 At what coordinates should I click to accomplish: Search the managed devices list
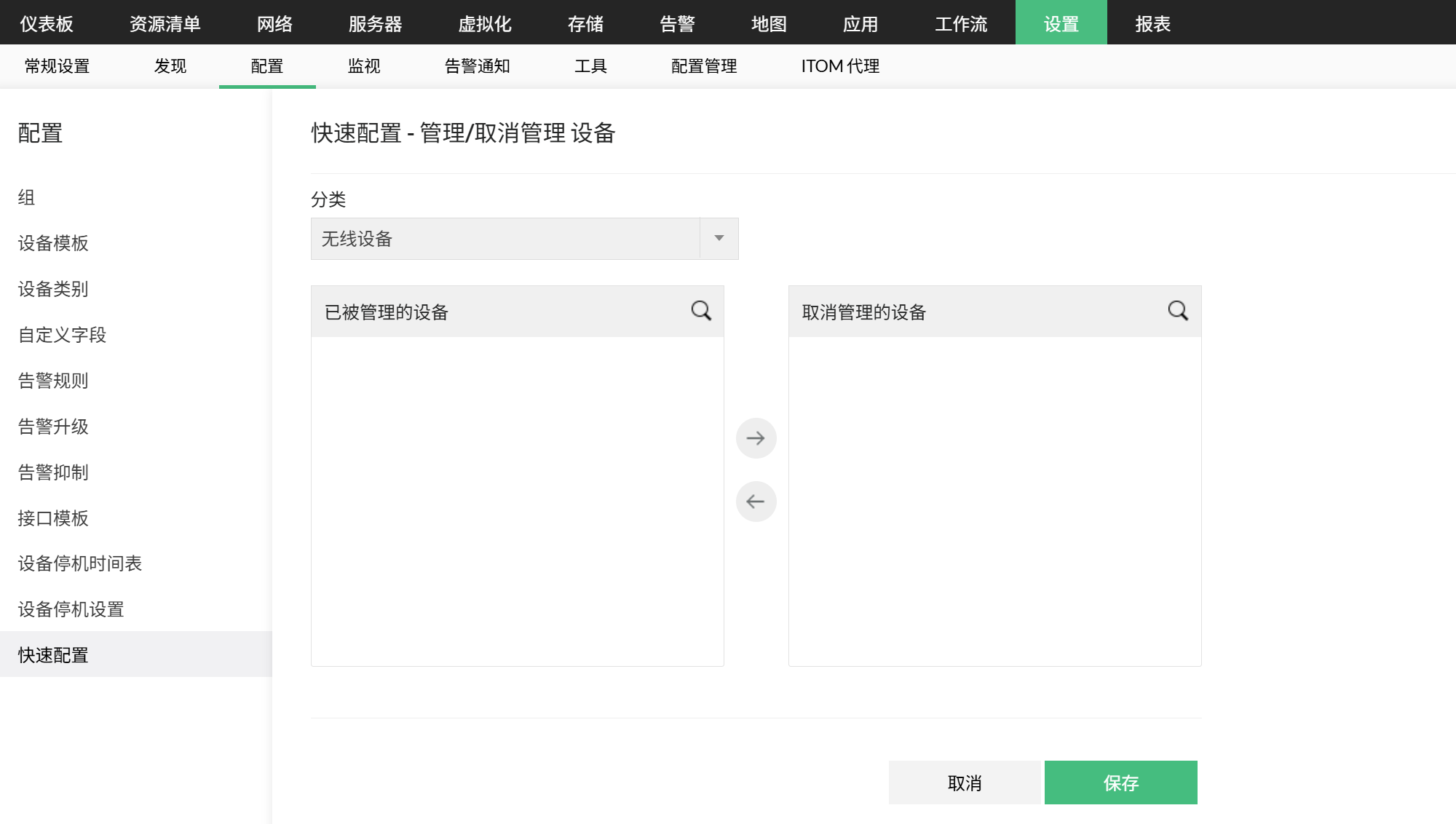point(701,311)
